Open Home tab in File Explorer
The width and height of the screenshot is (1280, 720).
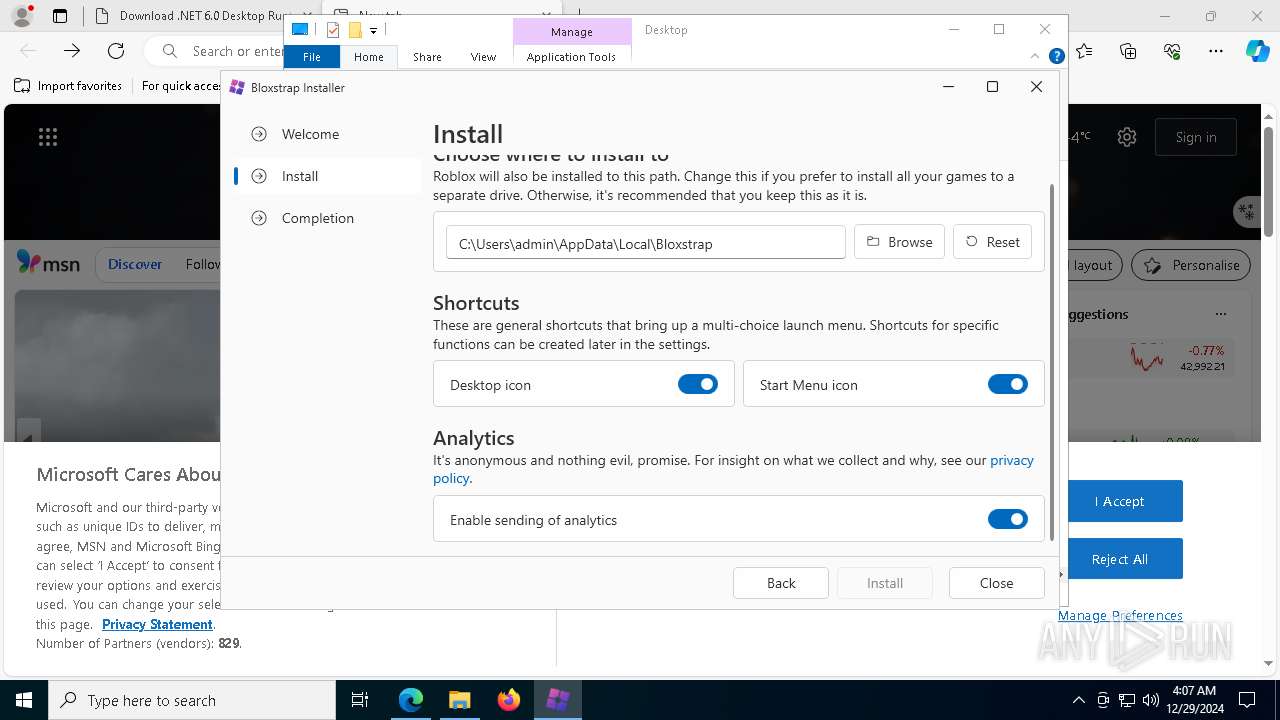(369, 57)
